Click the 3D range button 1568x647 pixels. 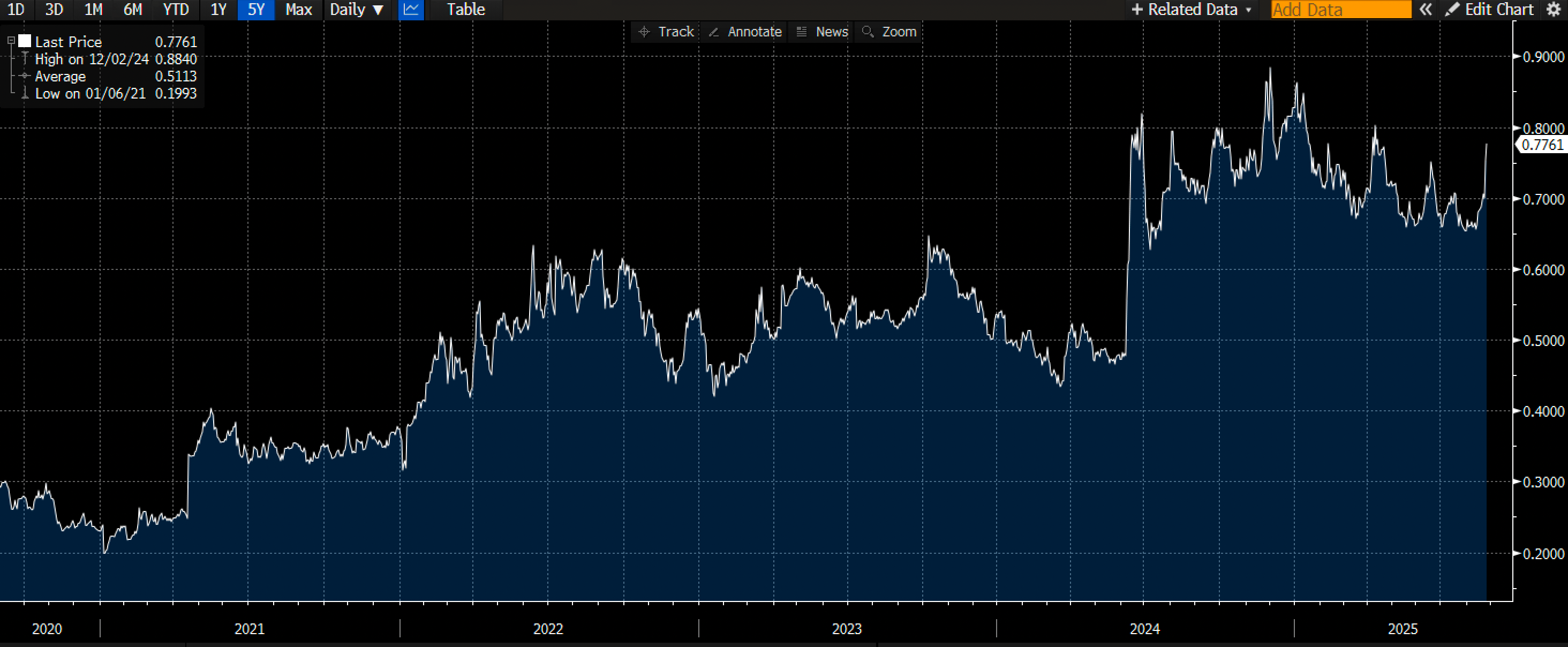tap(54, 10)
